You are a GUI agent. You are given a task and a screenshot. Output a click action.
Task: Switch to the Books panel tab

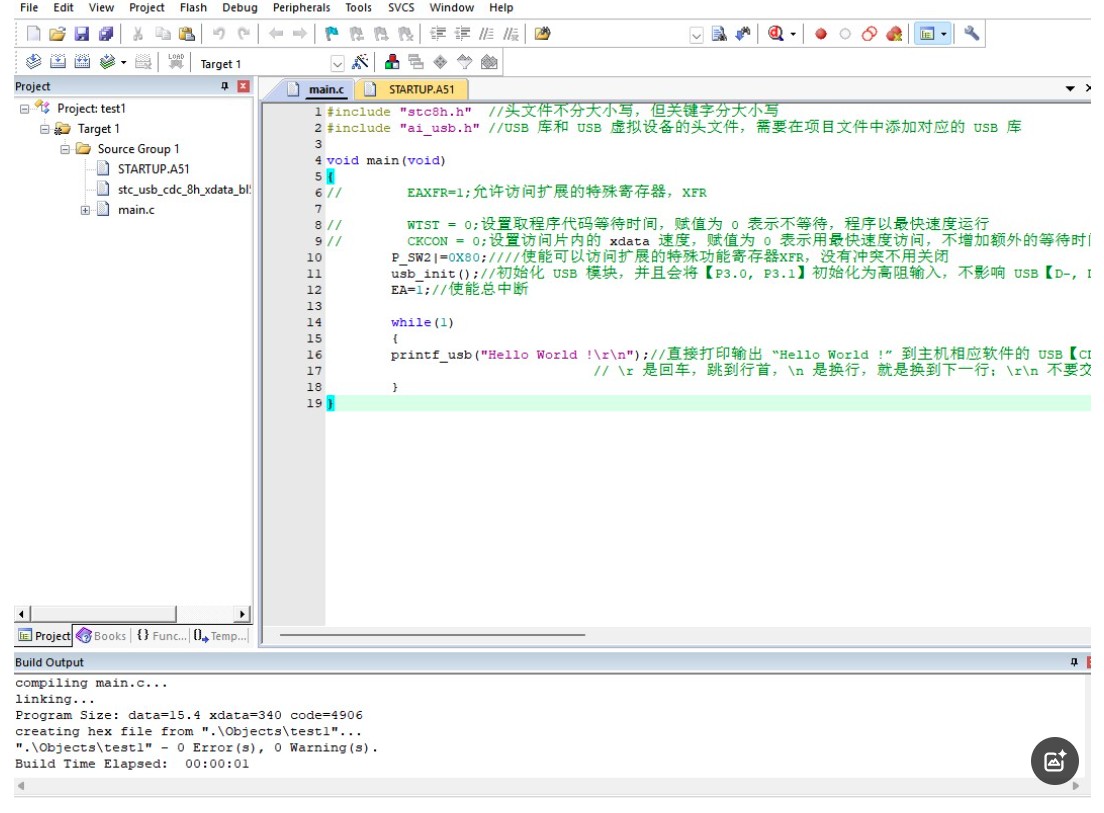[102, 636]
